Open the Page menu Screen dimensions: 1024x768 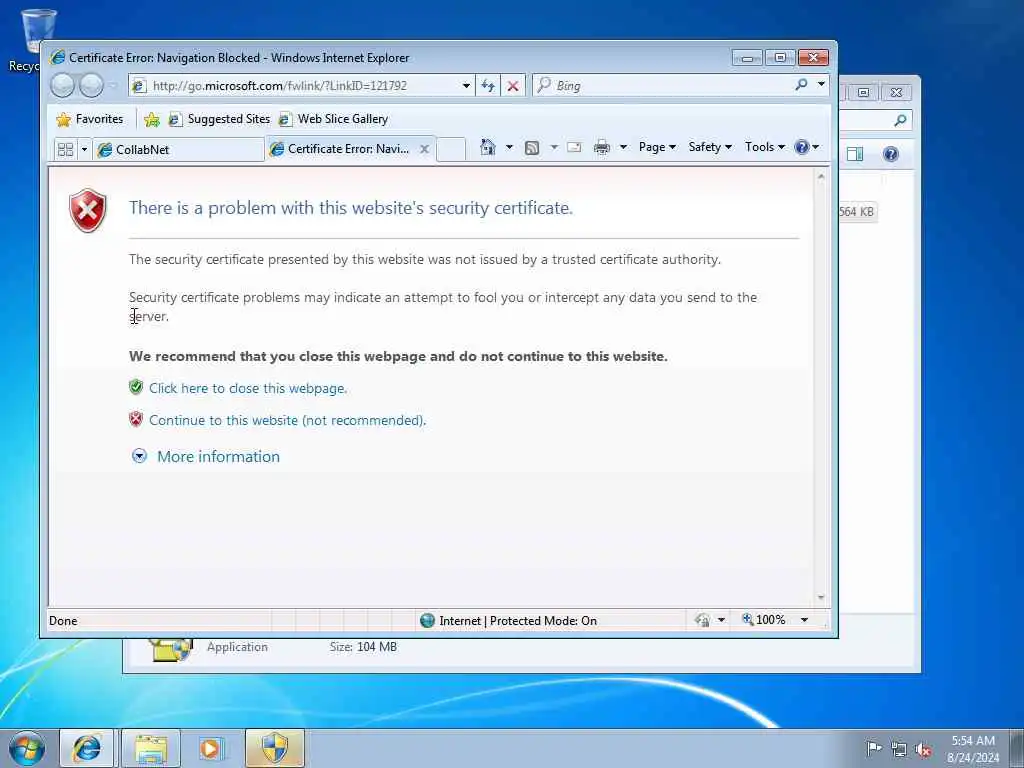(657, 147)
